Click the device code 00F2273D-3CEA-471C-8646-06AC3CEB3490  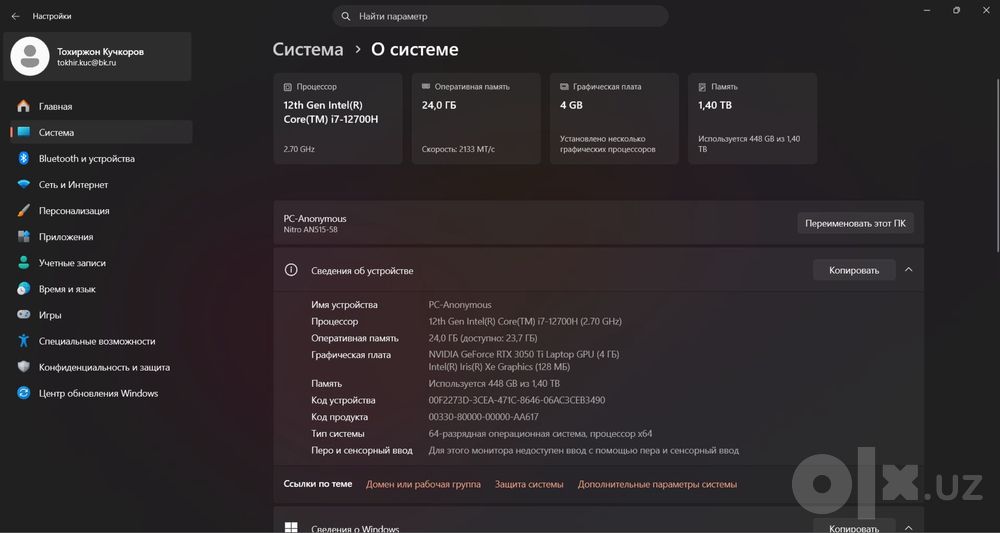(517, 400)
